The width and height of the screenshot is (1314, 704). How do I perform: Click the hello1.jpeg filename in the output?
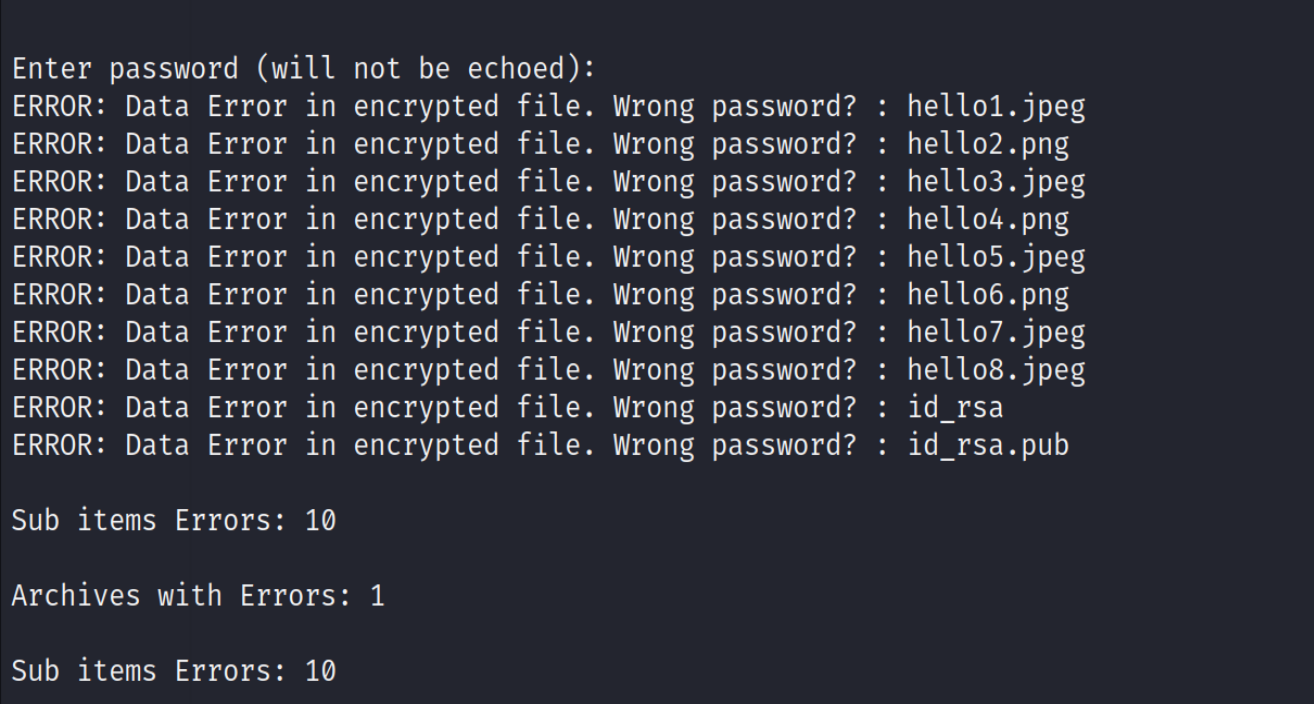point(995,106)
